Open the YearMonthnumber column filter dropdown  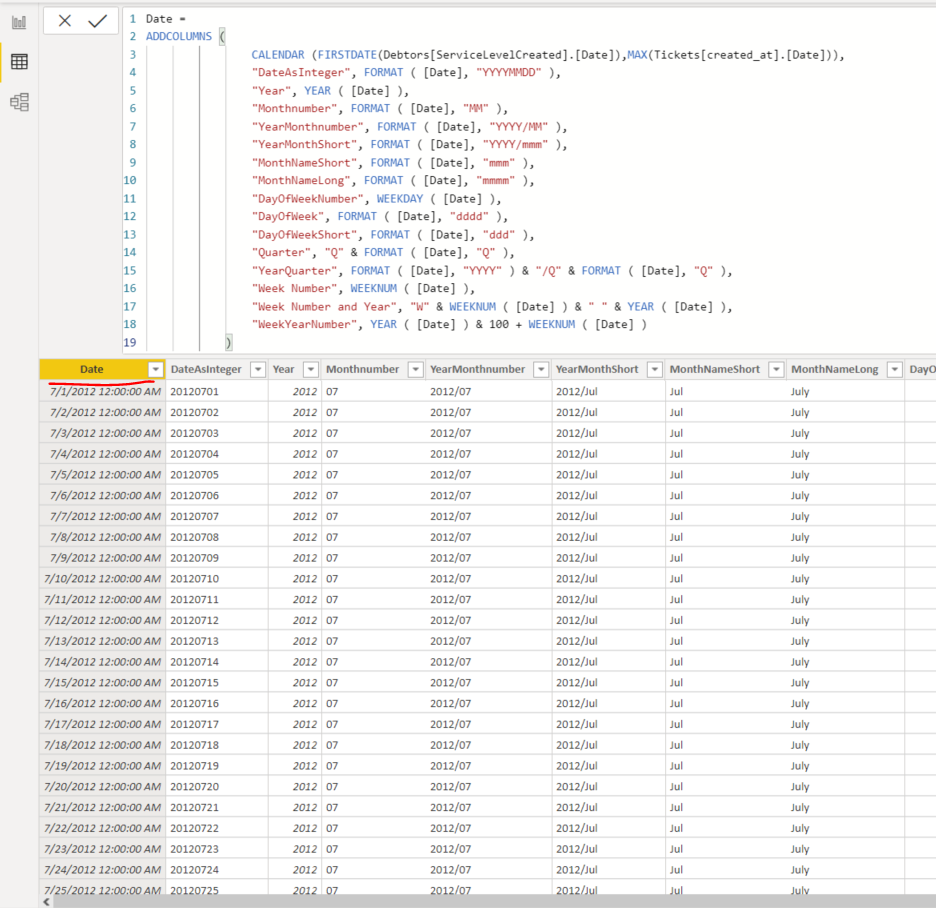click(x=541, y=370)
